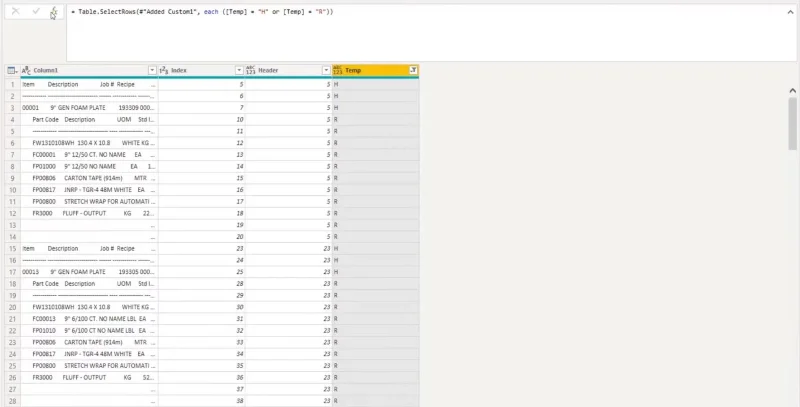800x407 pixels.
Task: Click the Temp cell 'R' in row 4
Action: pos(376,119)
